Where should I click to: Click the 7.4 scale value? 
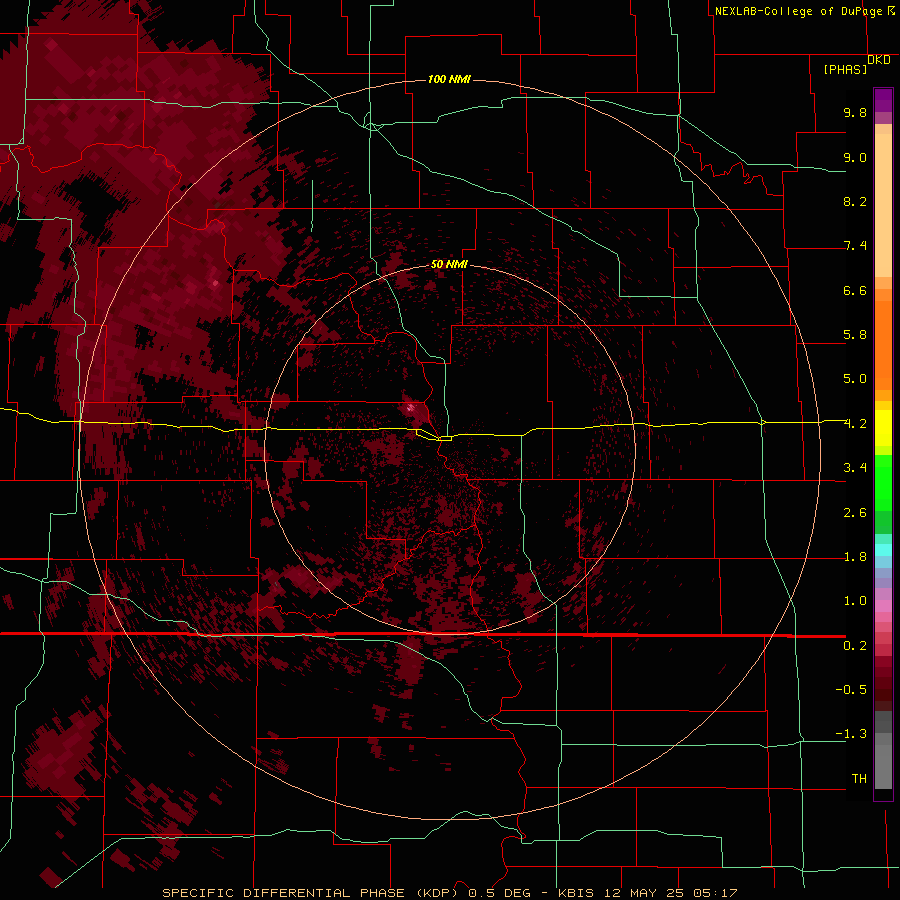pos(855,246)
